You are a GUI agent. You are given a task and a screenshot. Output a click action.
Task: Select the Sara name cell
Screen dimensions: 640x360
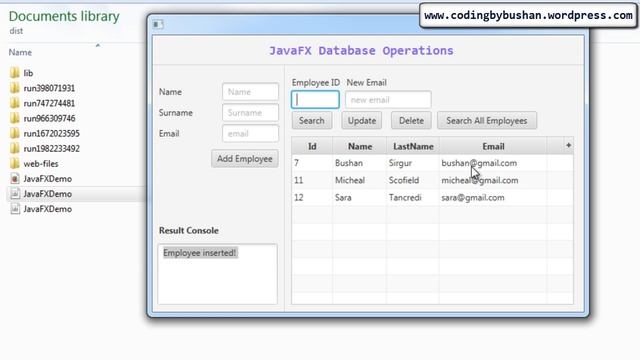click(360, 198)
